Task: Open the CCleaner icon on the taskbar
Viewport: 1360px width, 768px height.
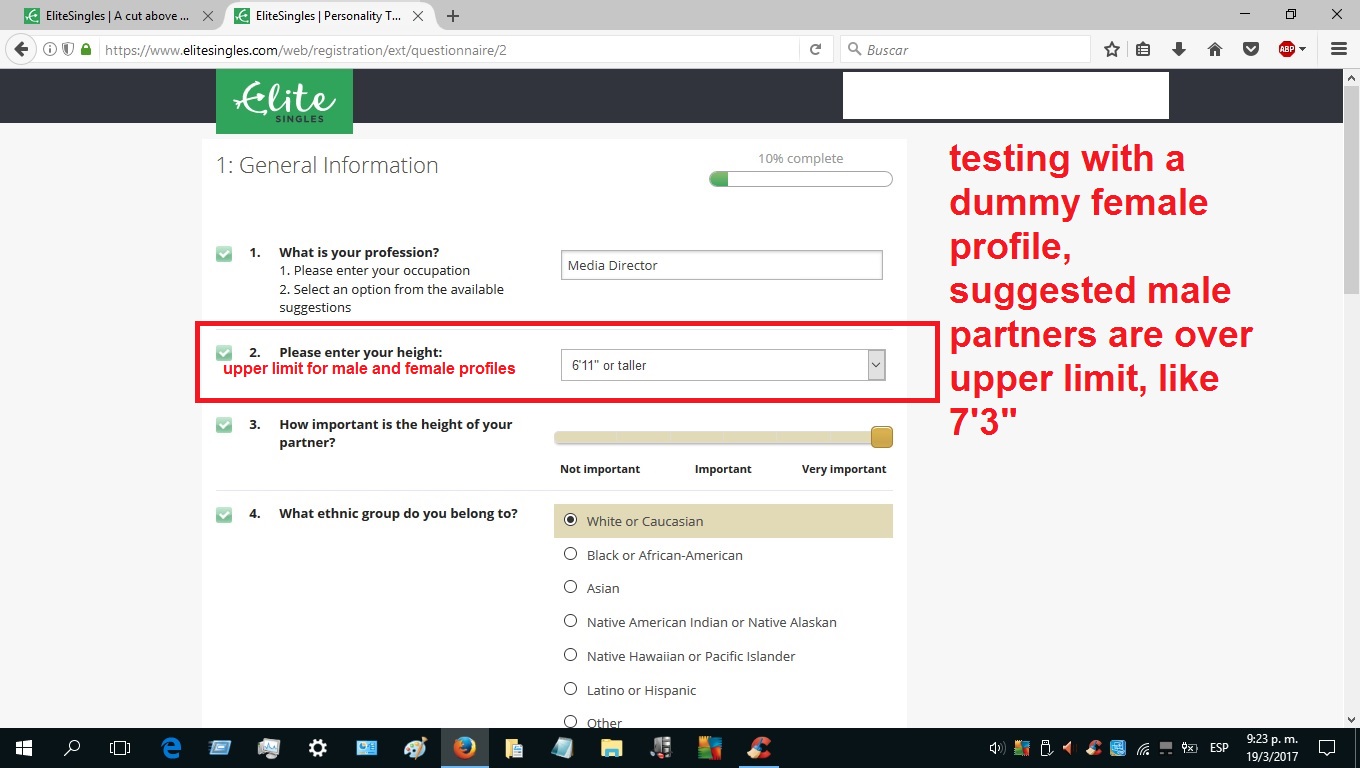Action: pos(759,748)
